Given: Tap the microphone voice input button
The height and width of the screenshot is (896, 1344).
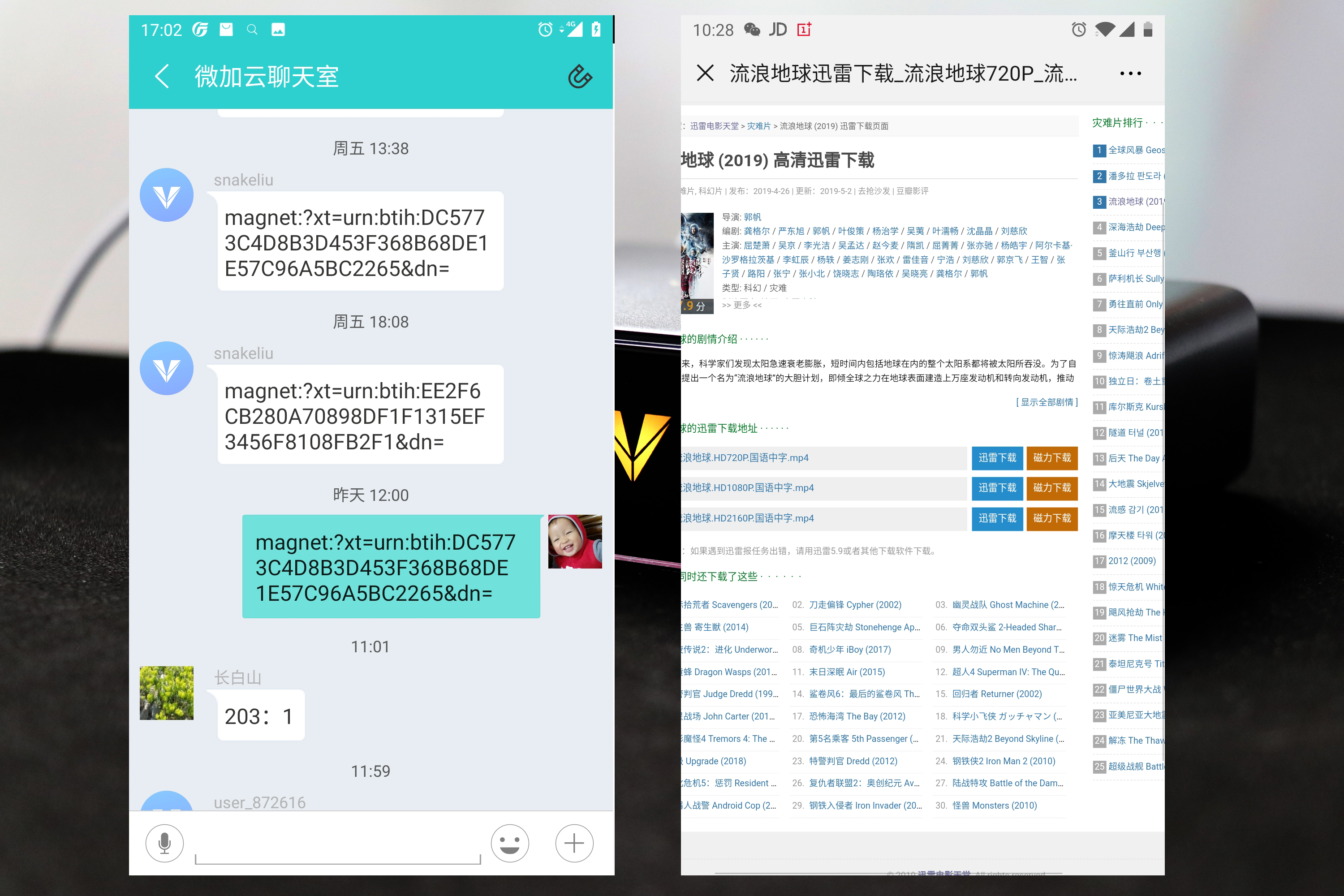Looking at the screenshot, I should coord(164,843).
